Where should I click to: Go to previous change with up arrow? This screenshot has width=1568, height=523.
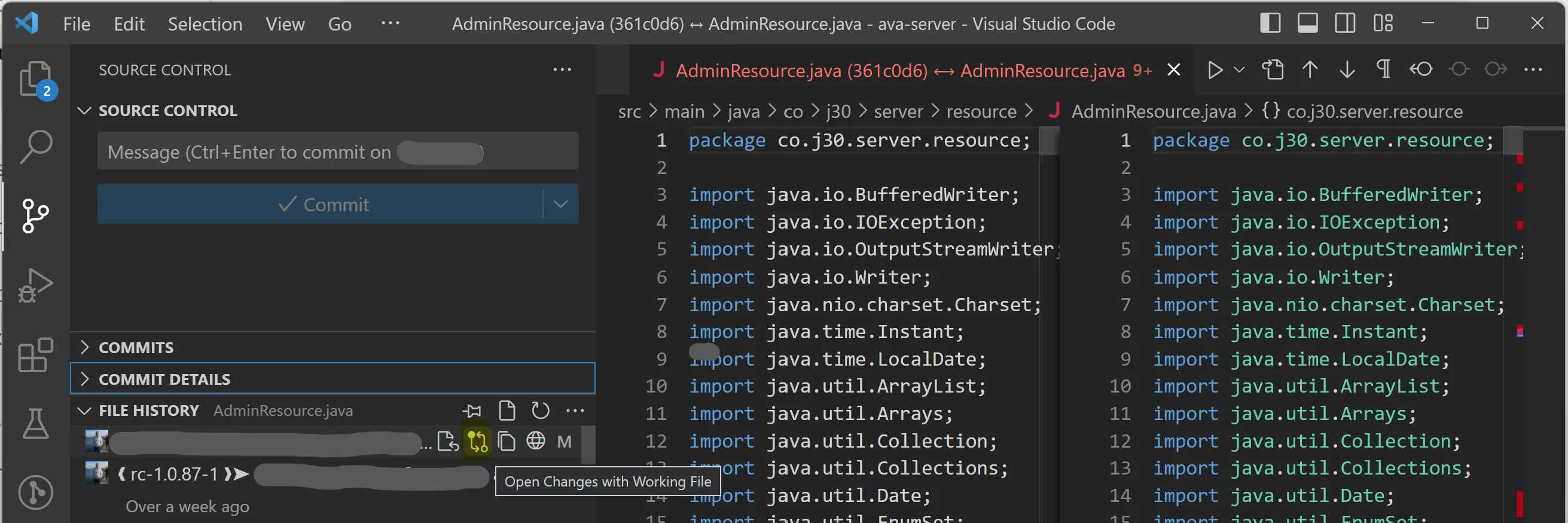click(x=1310, y=70)
